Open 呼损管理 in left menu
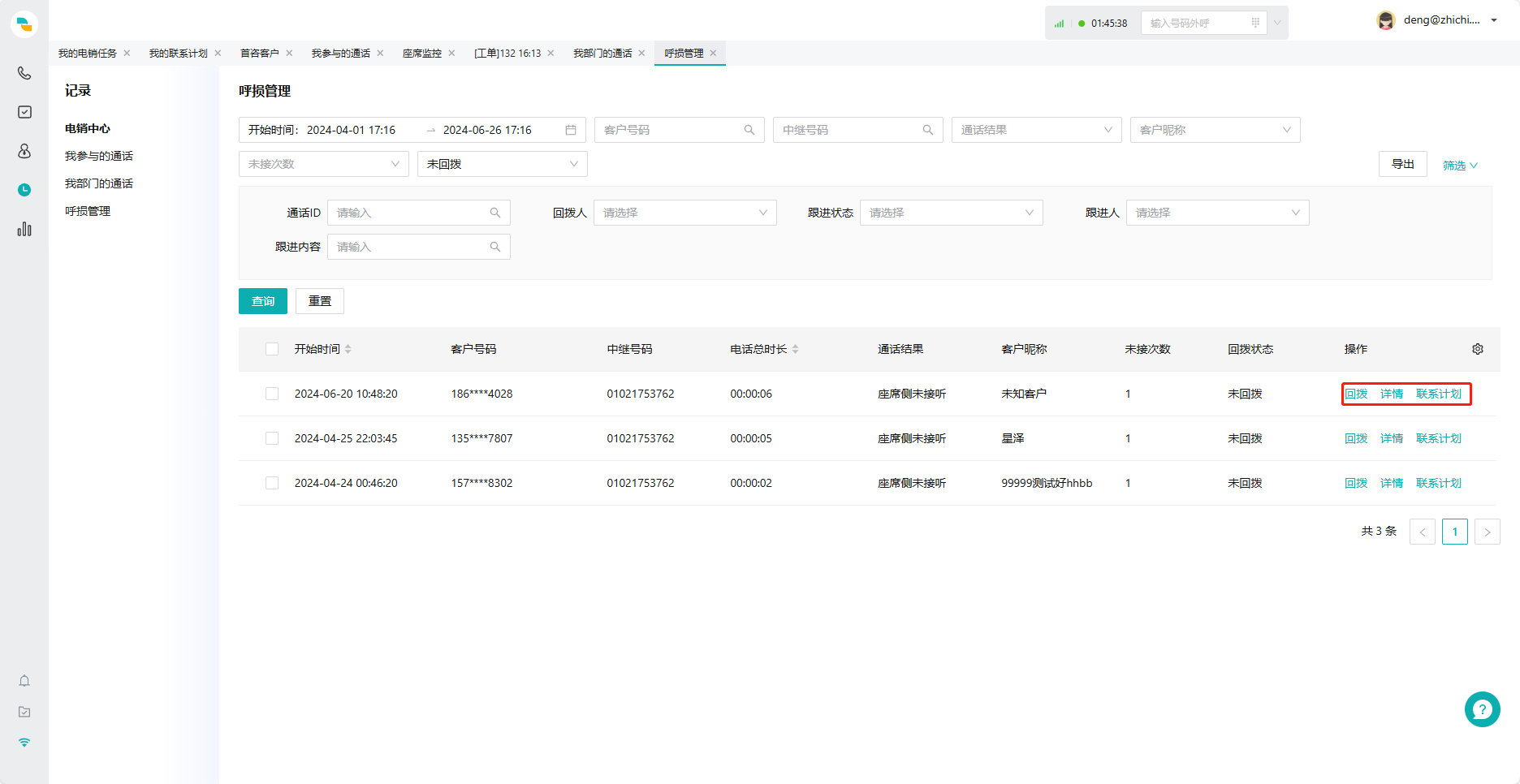 (x=88, y=211)
